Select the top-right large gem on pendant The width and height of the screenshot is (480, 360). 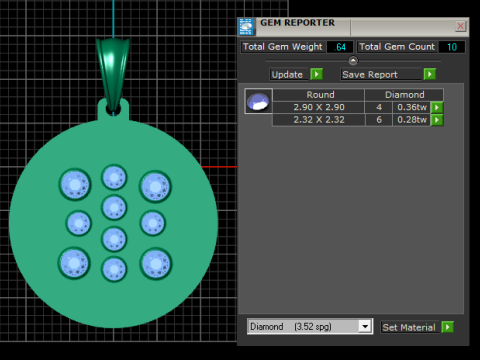coord(155,186)
